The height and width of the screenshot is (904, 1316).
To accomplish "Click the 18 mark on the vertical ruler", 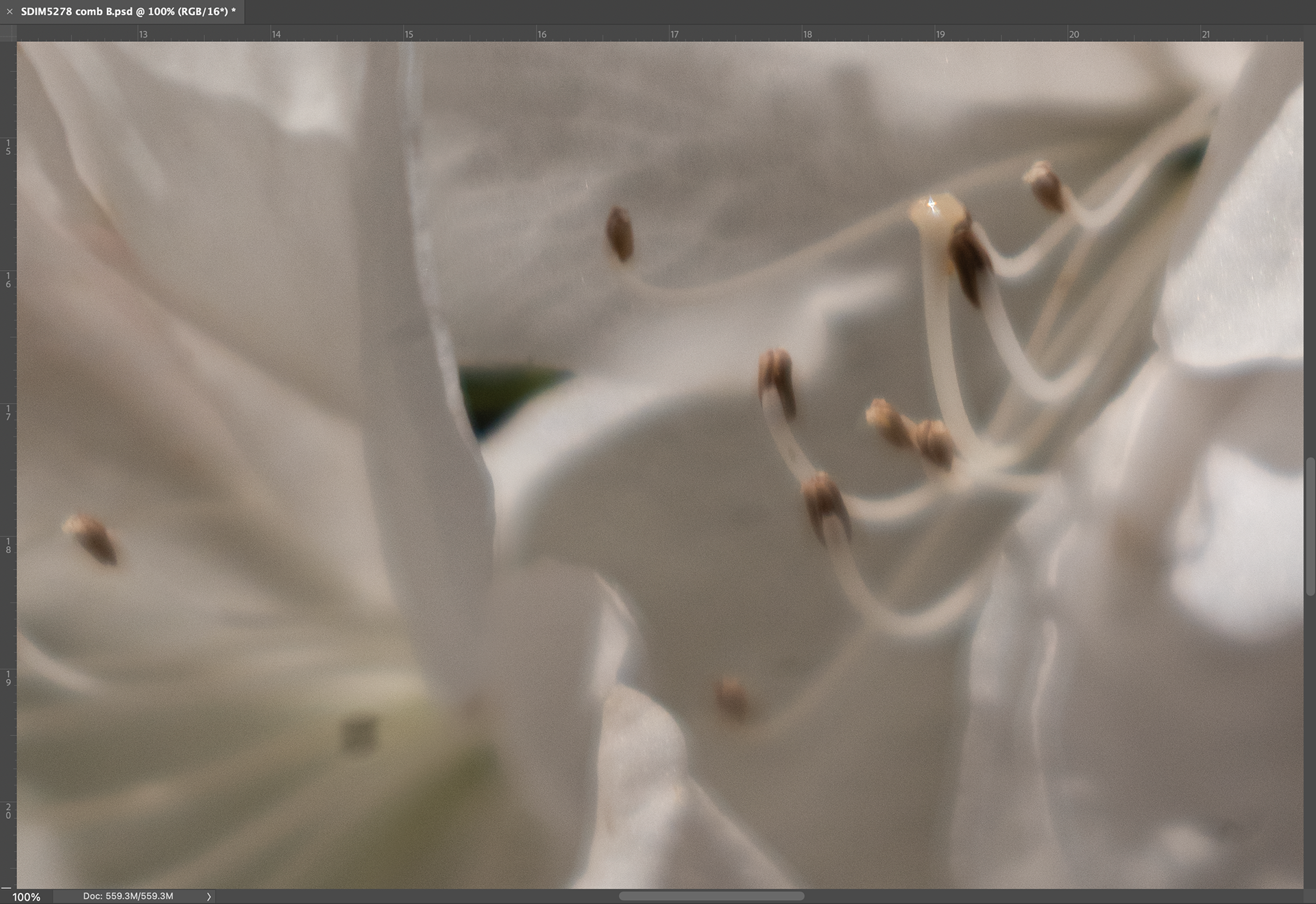I will [8, 546].
